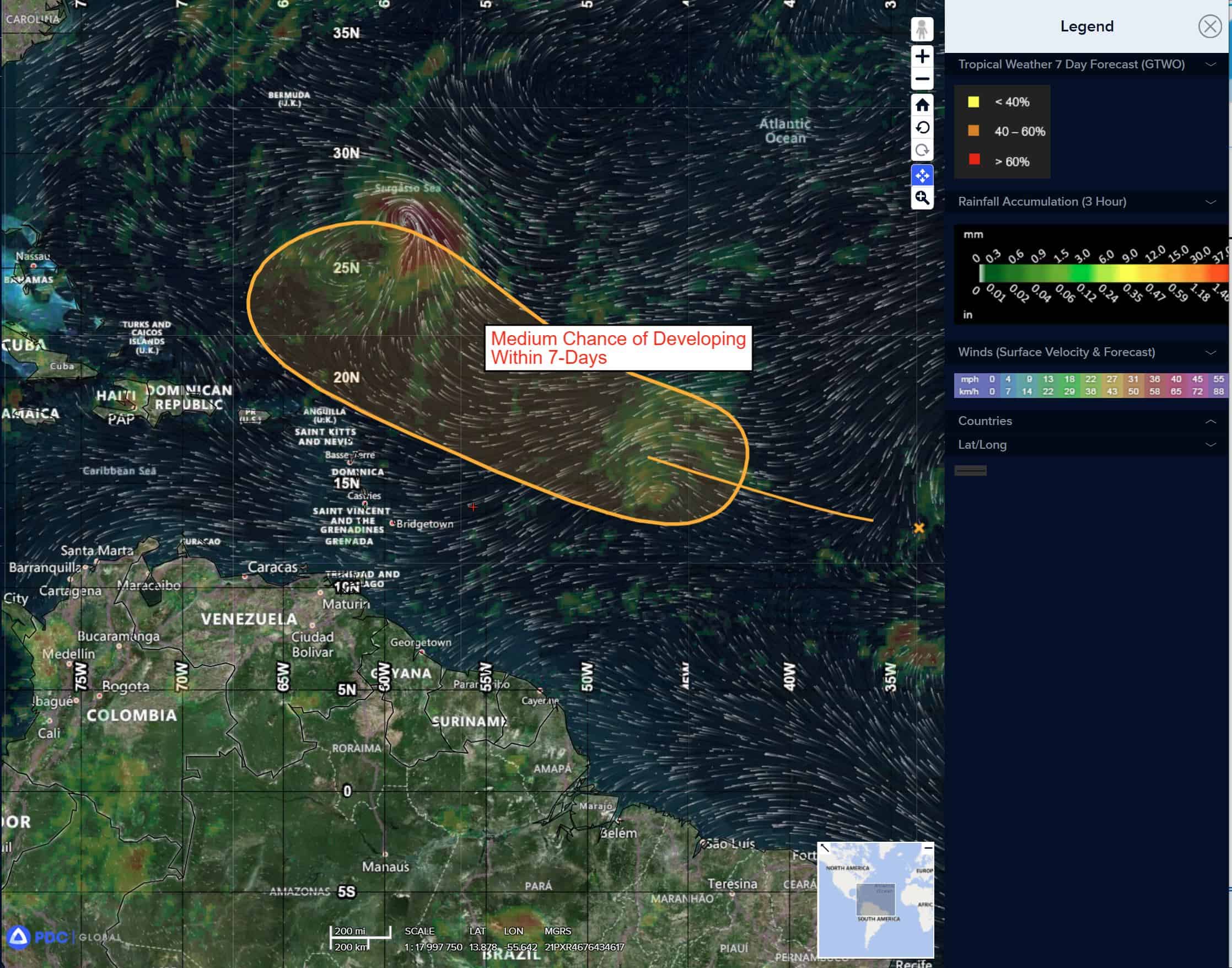Click the overview map resize arrow
The height and width of the screenshot is (968, 1232).
click(825, 848)
